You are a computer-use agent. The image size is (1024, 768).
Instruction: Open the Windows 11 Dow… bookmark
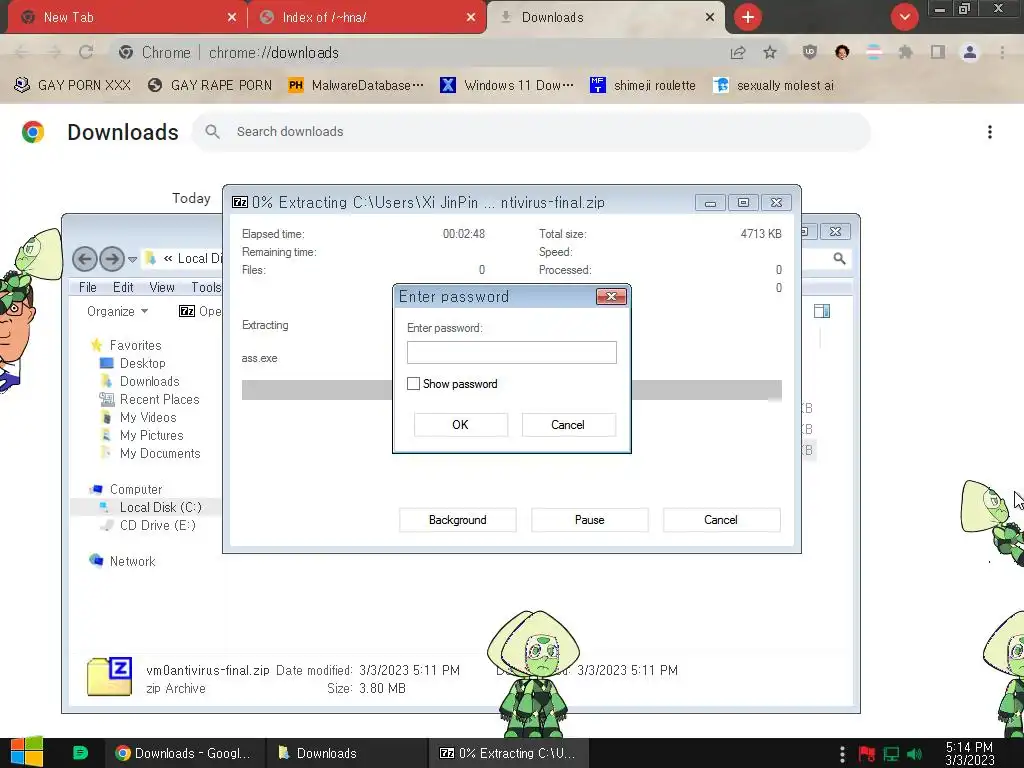pos(507,85)
